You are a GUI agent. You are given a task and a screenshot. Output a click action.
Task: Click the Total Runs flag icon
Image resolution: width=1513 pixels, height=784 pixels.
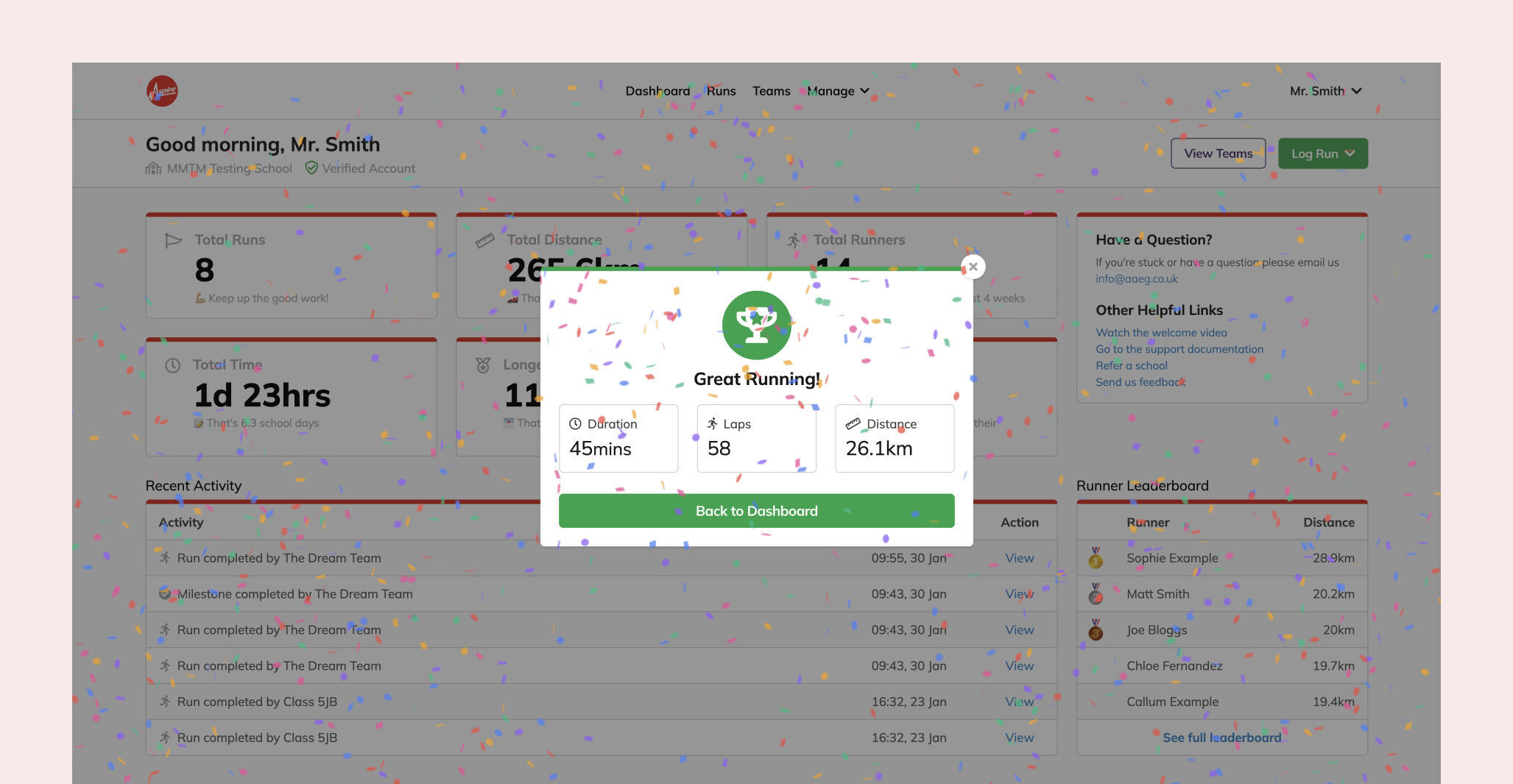click(x=173, y=240)
